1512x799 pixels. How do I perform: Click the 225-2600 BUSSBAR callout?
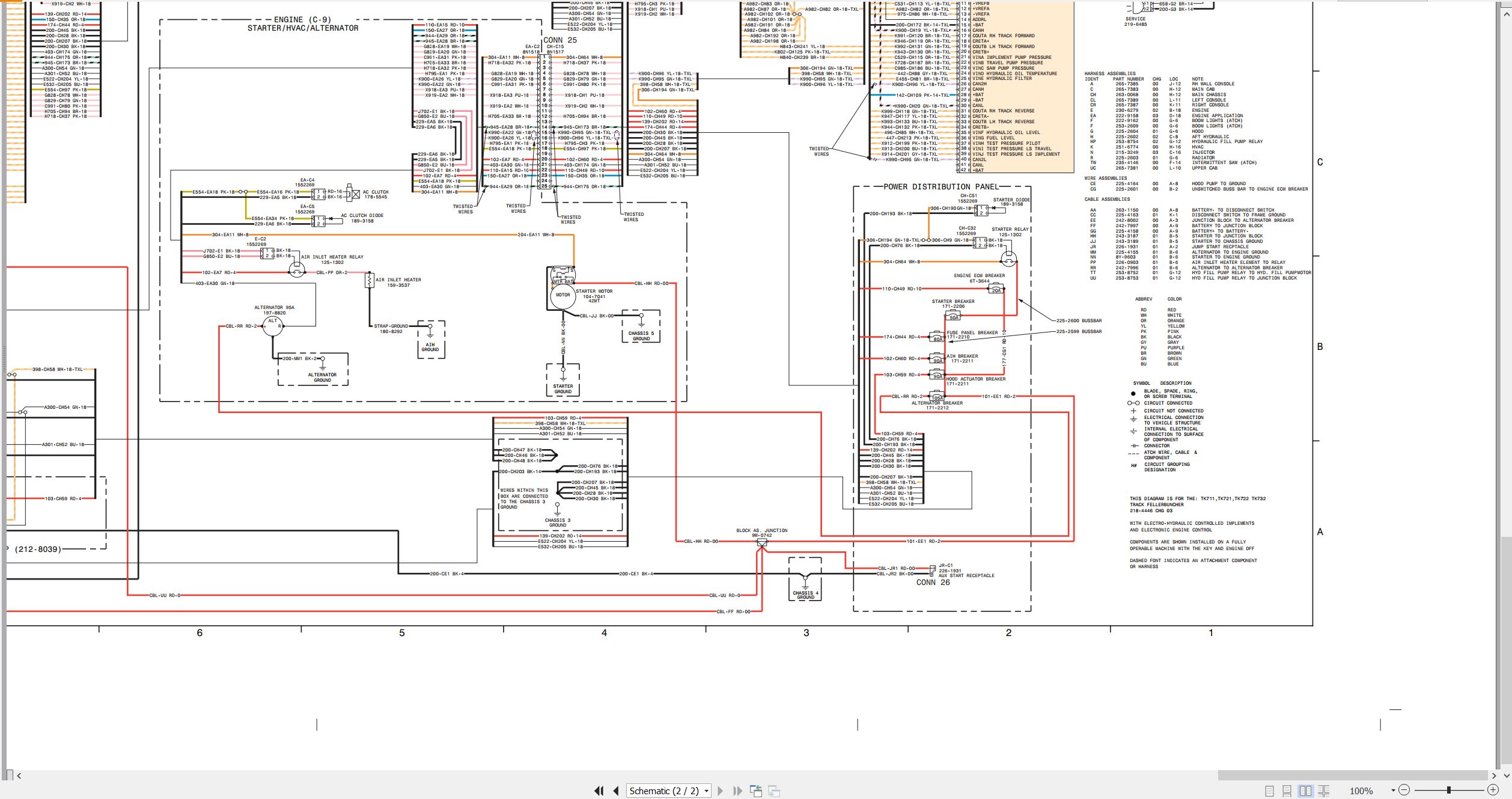click(1079, 320)
